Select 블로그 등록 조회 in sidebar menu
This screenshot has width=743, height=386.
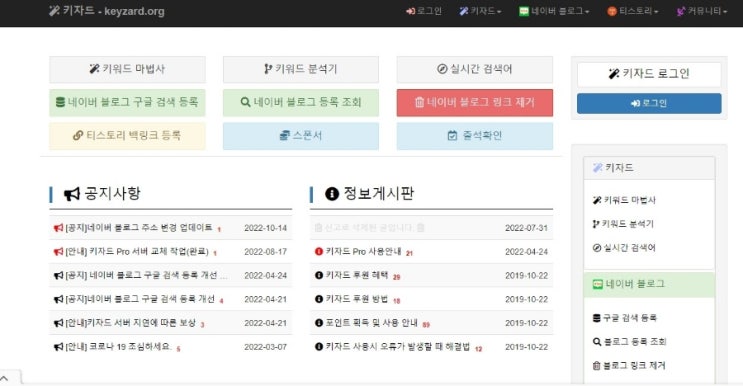(x=629, y=341)
